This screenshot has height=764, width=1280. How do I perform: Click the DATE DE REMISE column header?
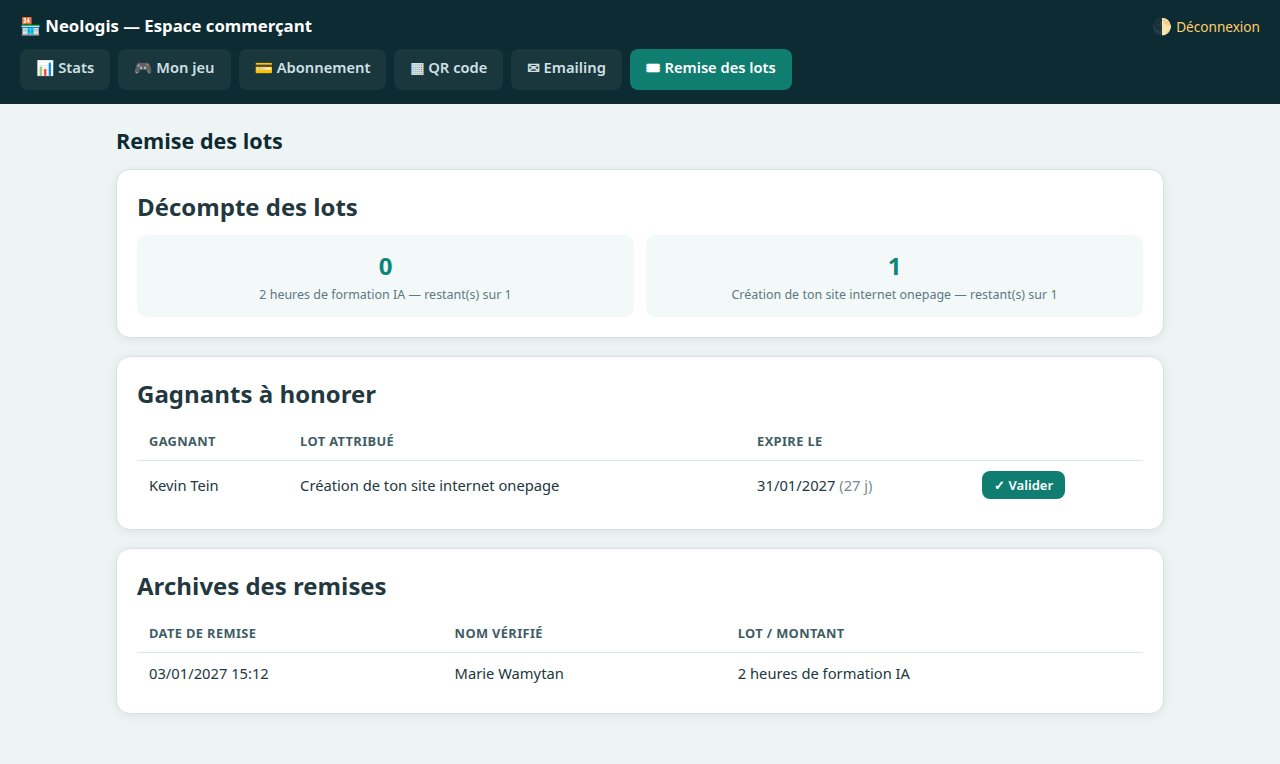click(202, 633)
